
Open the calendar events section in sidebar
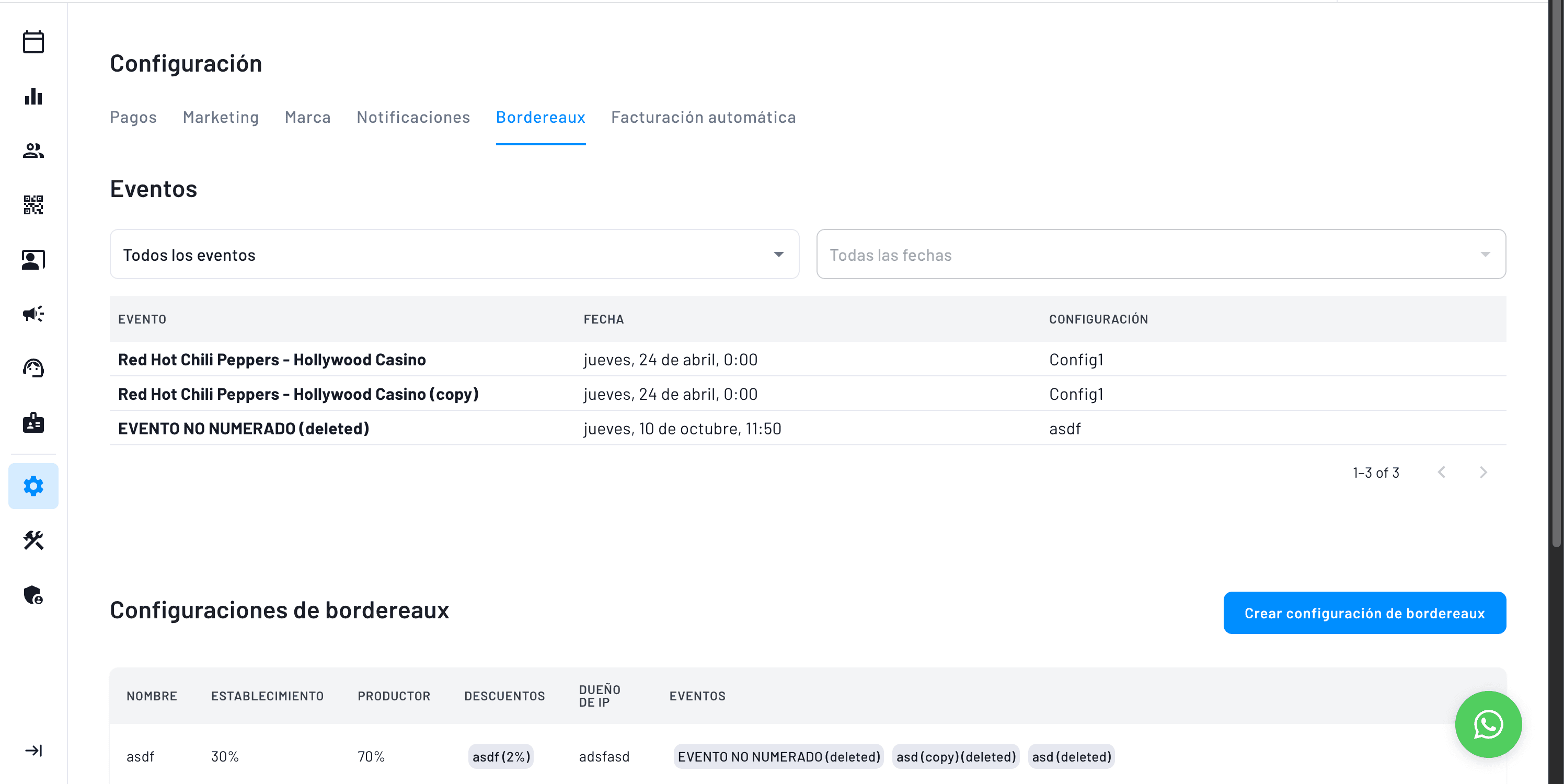tap(33, 42)
